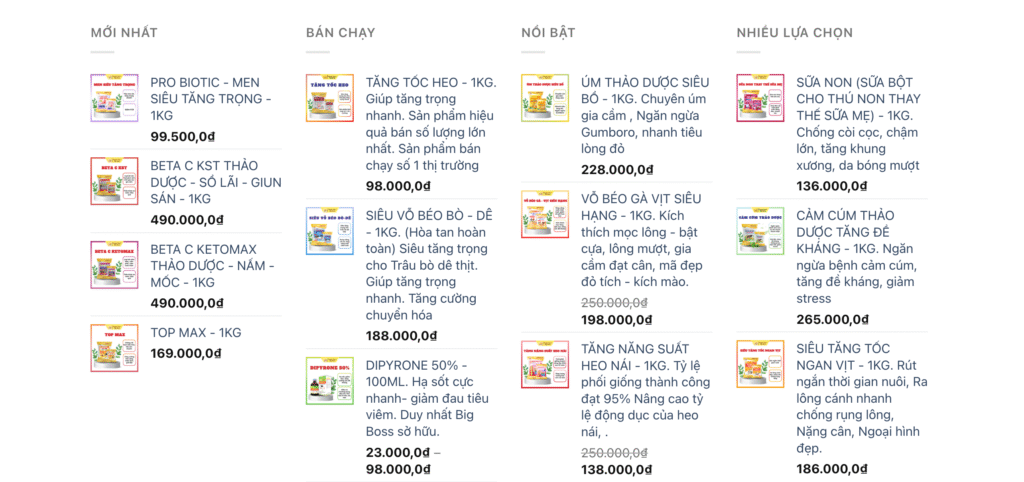Click the TOP MAX - 1KG product link

tap(195, 332)
